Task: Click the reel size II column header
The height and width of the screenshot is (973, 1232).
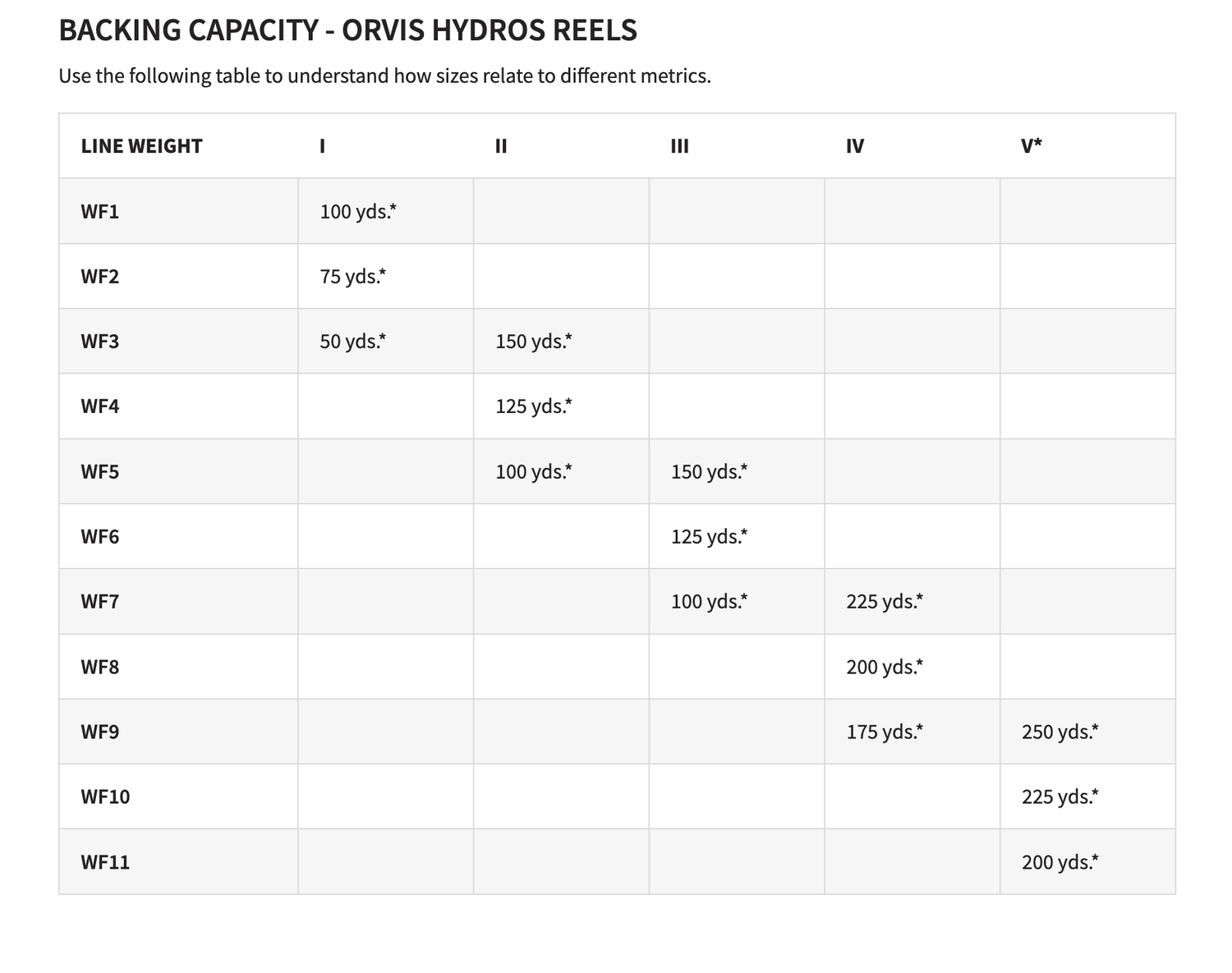Action: 501,146
